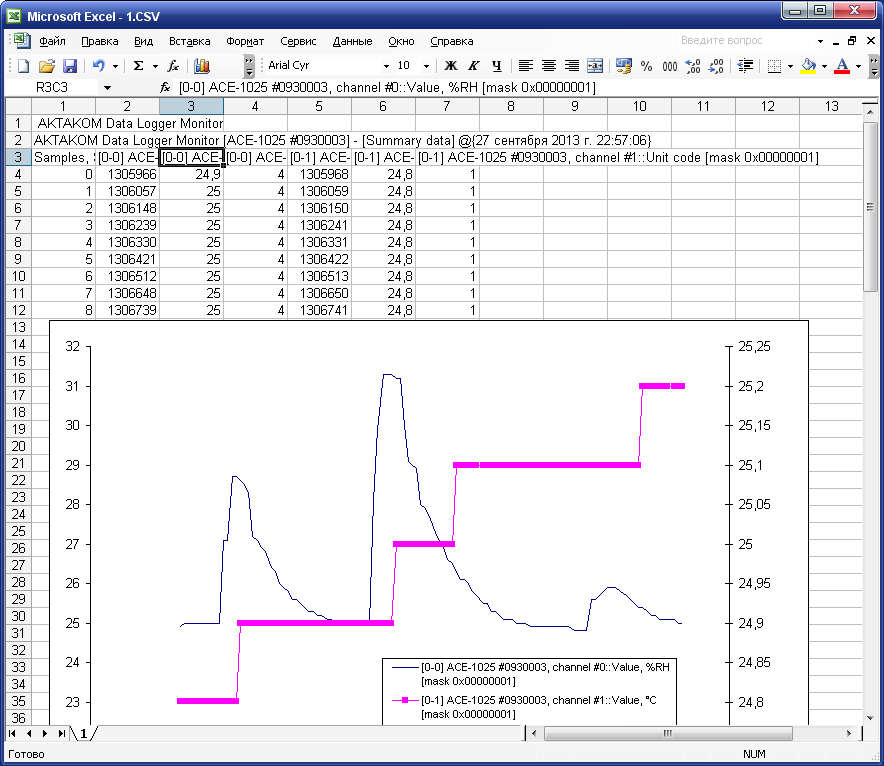Viewport: 884px width, 766px height.
Task: Expand the help question box dropdown
Action: [x=820, y=41]
